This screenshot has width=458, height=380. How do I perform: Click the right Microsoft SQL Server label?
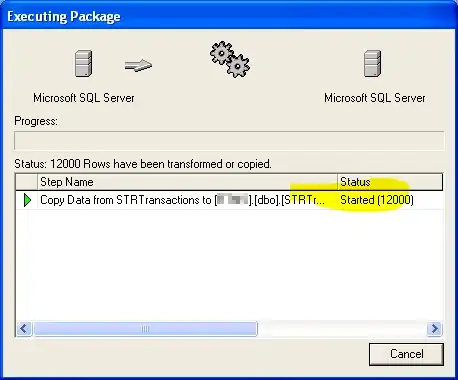point(375,98)
